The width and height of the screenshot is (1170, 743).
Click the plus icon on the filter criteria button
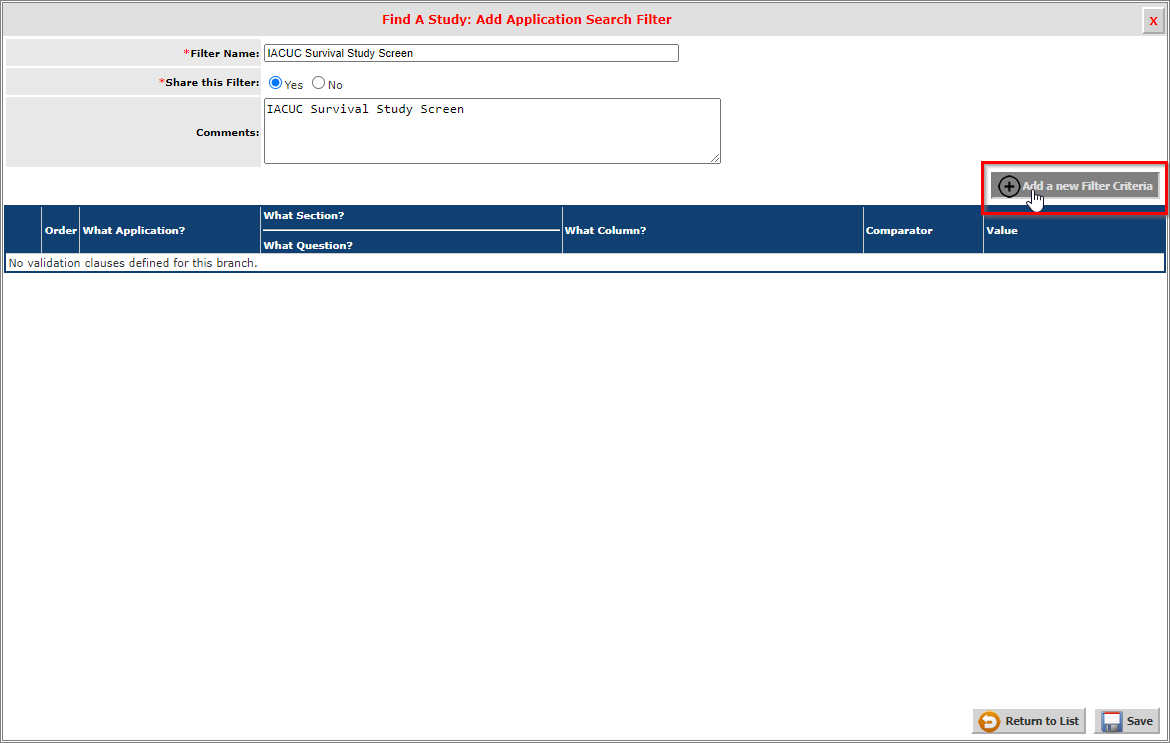pos(1009,186)
